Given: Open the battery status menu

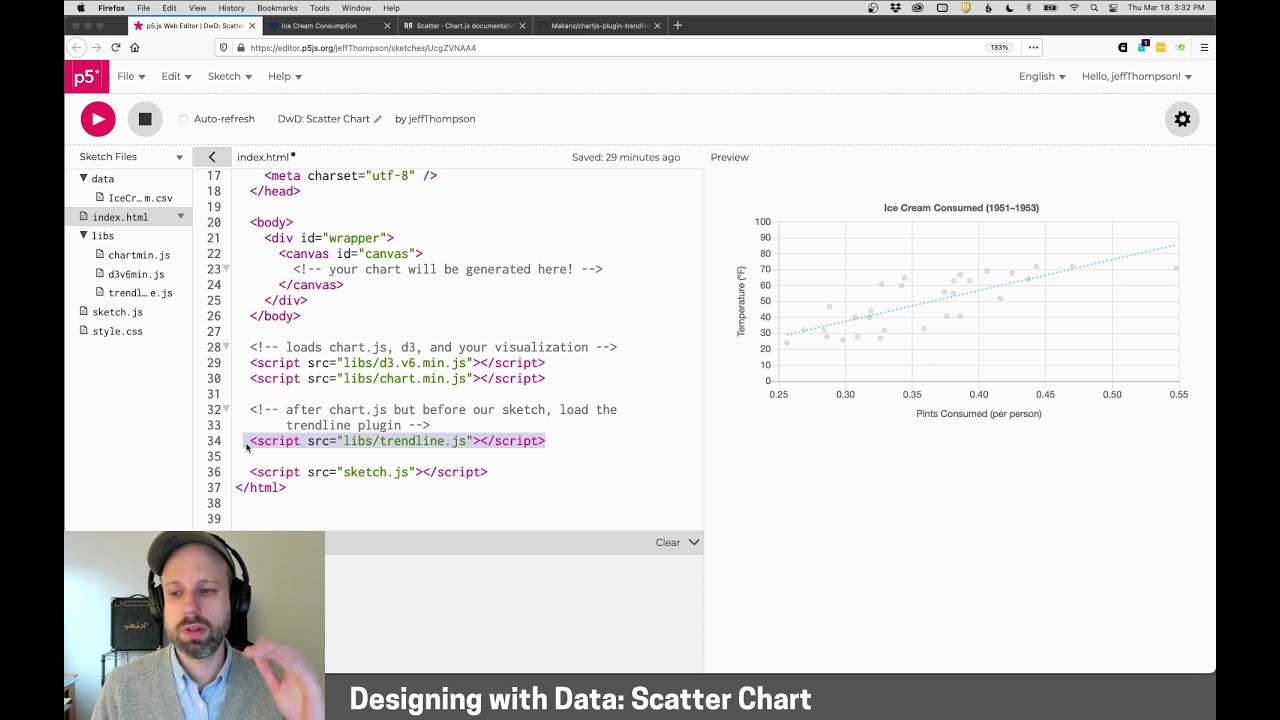Looking at the screenshot, I should [x=1052, y=8].
